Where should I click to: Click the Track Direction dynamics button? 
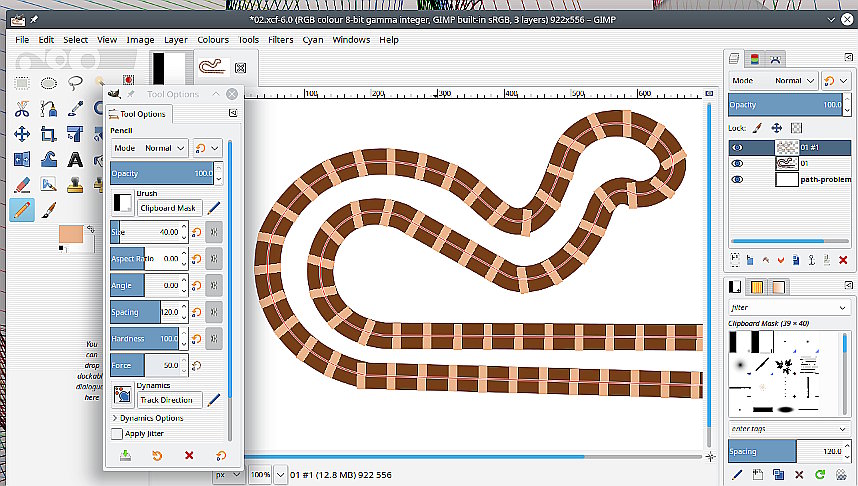click(x=170, y=400)
